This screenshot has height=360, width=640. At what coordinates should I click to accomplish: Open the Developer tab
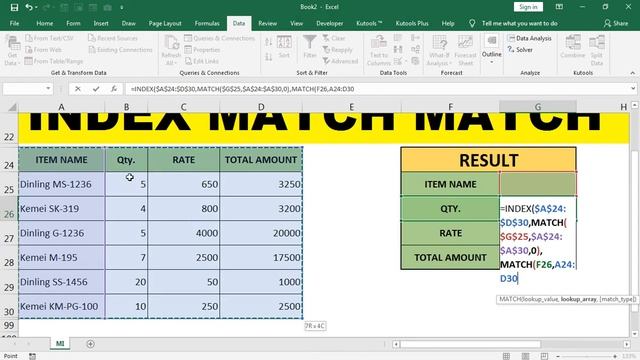tap(329, 24)
